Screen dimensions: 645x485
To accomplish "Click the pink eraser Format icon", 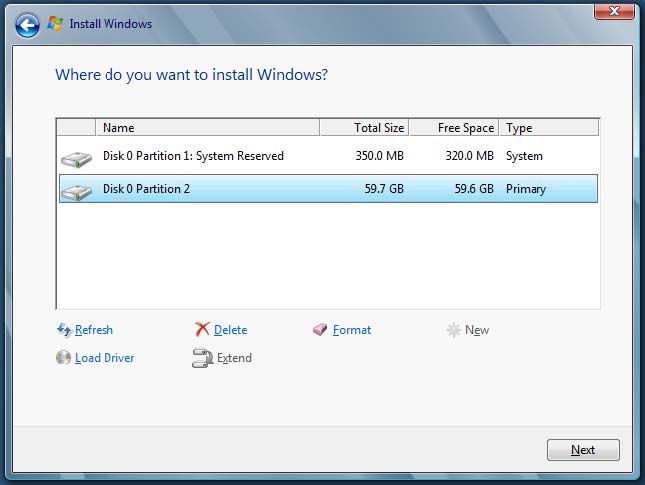I will (320, 330).
